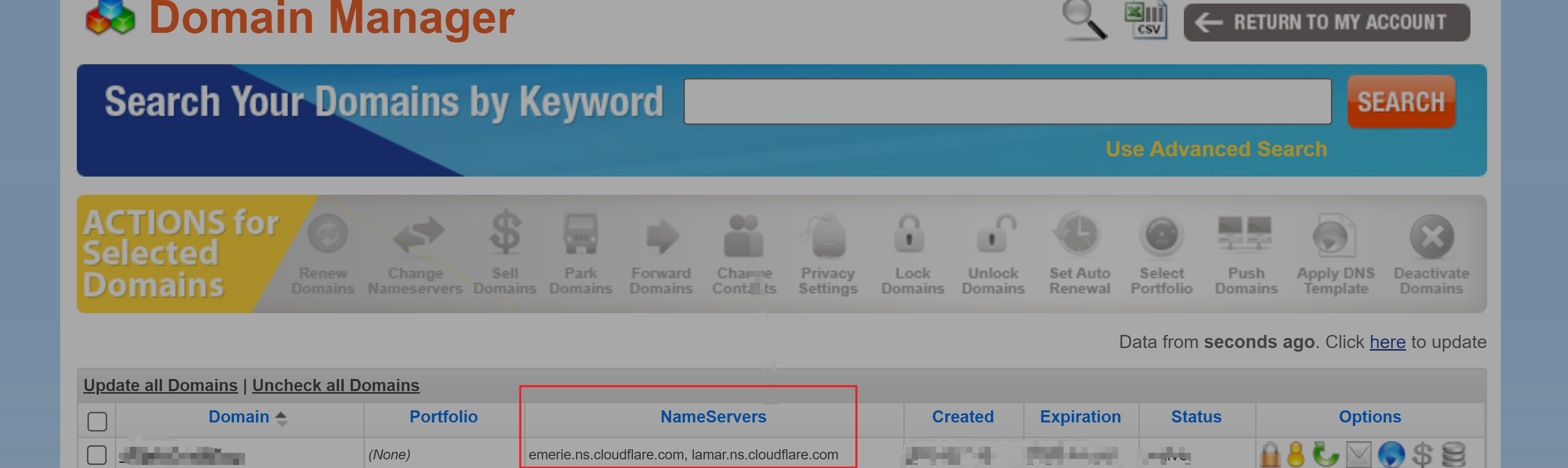Select the Sell Domains dollar icon

click(505, 233)
